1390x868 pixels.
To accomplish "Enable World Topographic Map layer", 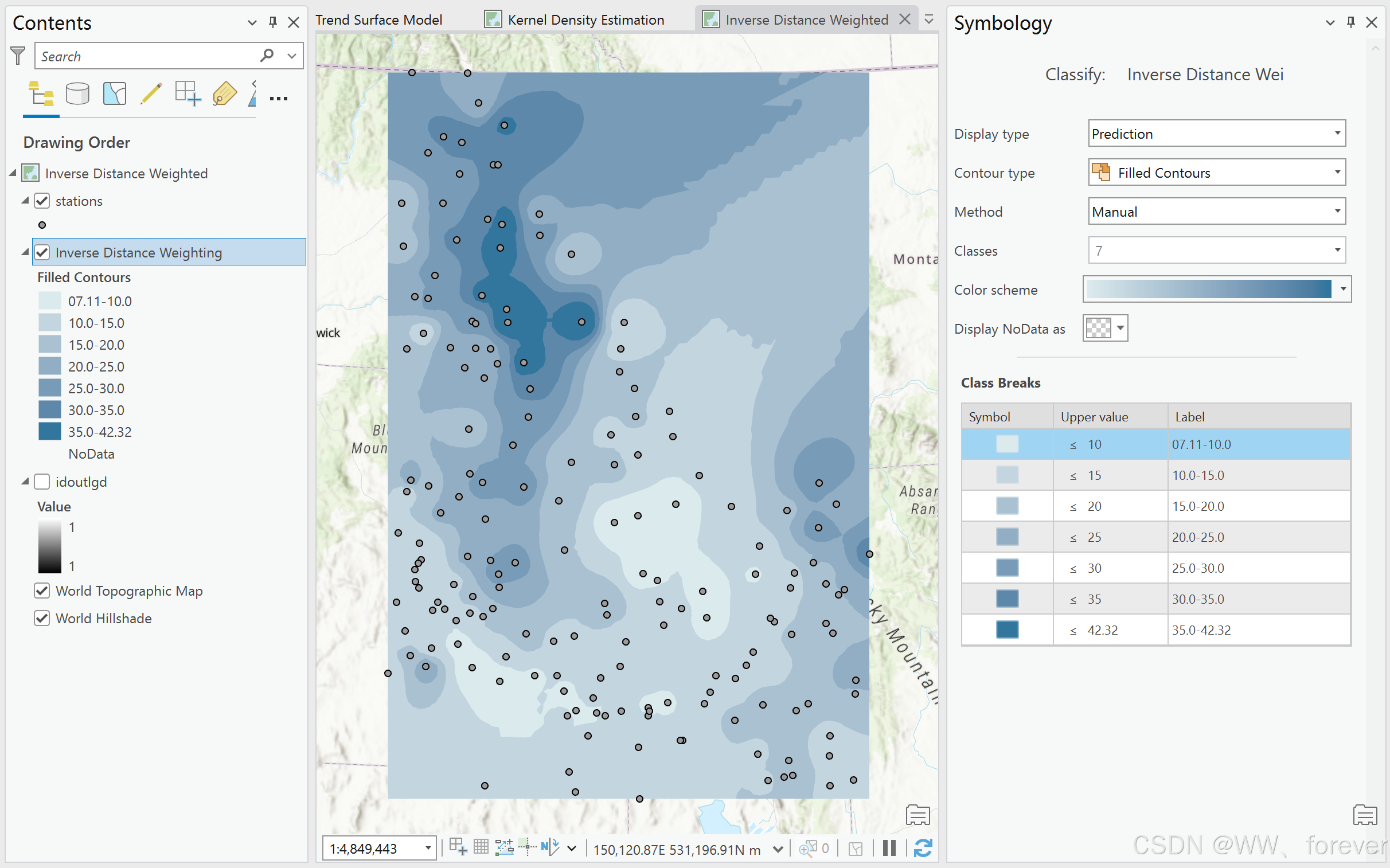I will 41,591.
